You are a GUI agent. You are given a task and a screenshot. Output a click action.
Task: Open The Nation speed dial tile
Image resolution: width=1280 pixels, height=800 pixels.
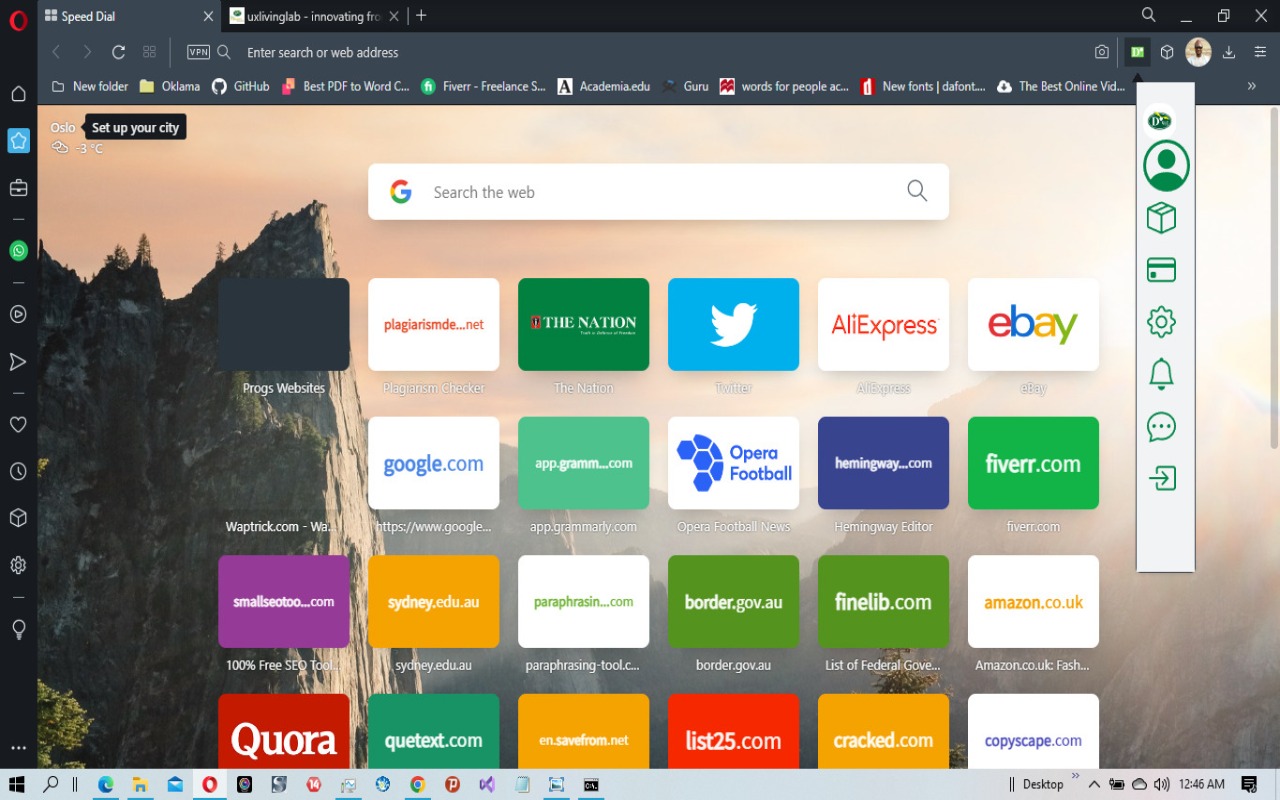[x=583, y=325]
